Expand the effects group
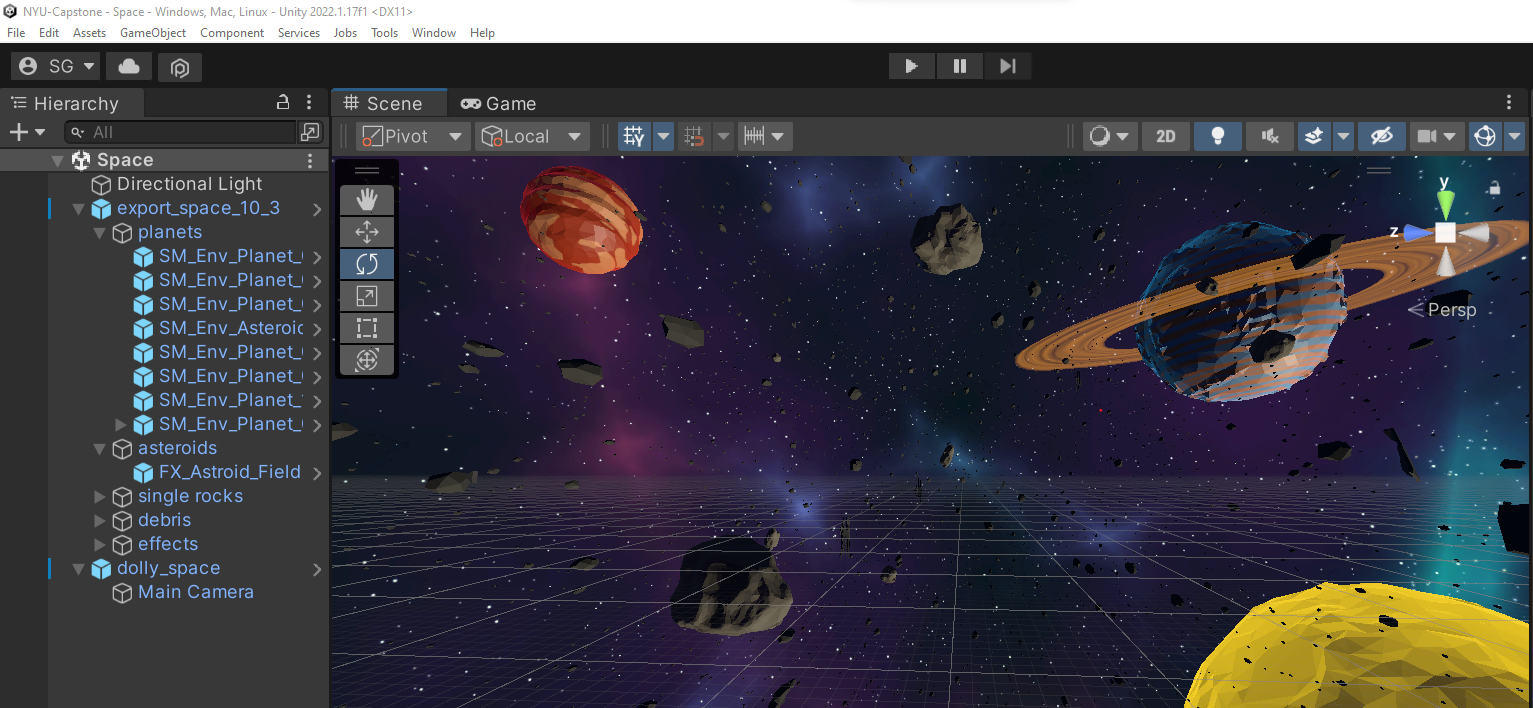The width and height of the screenshot is (1533, 708). tap(99, 545)
